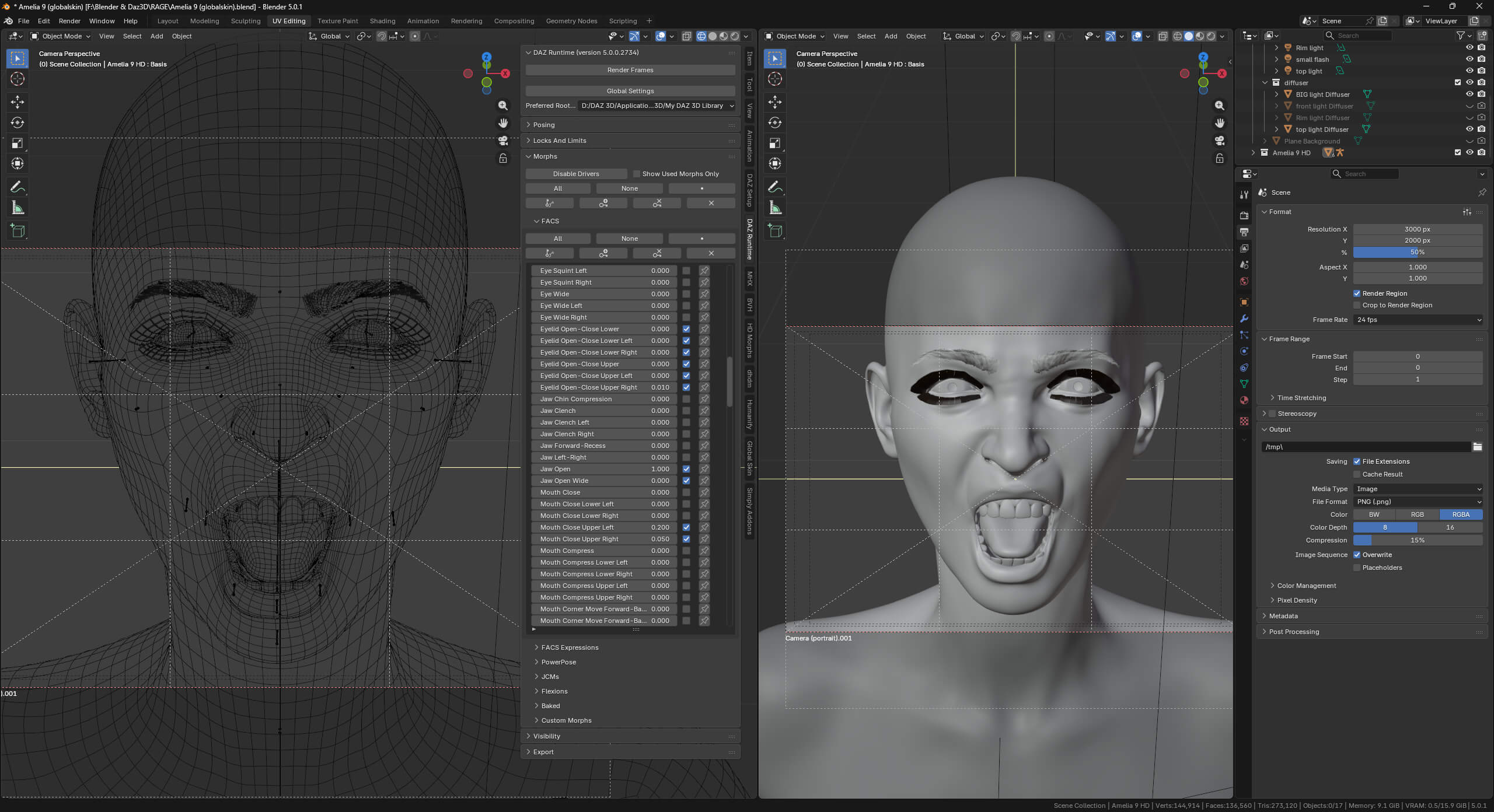Expand the FACS Expressions section
1494x812 pixels.
(x=570, y=647)
